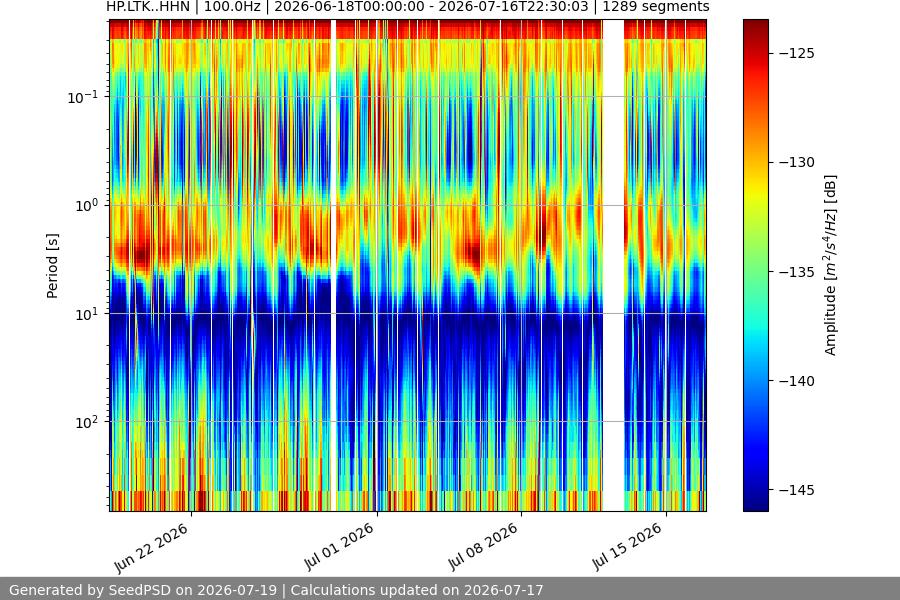Viewport: 900px width, 600px height.
Task: Click the 'Jul 15 2026' date label
Action: (x=627, y=547)
